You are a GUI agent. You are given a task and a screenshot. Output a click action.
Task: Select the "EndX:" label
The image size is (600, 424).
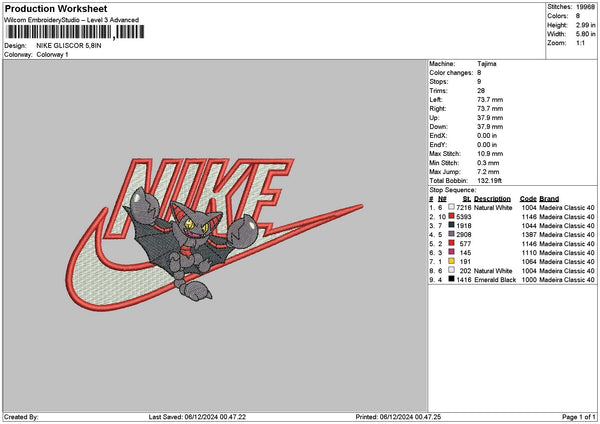pos(438,136)
